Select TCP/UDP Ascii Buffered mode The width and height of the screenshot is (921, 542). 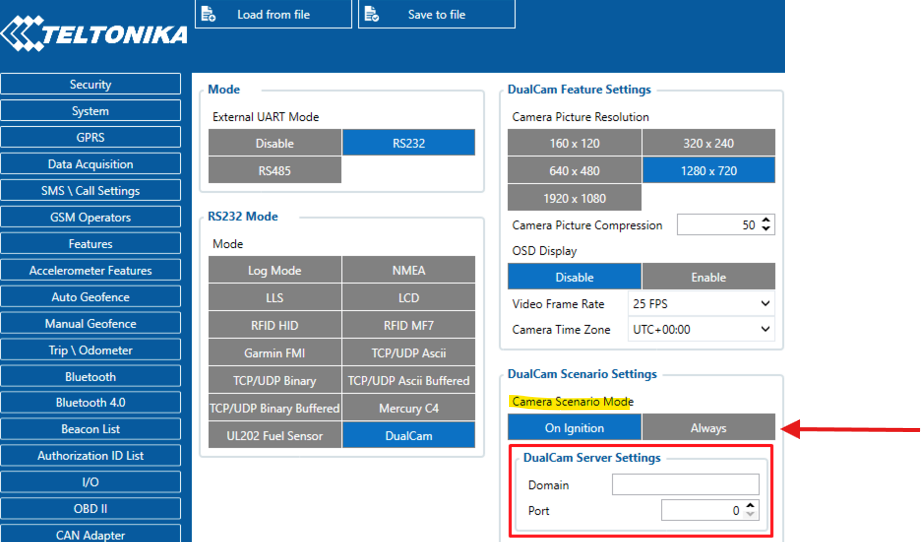pyautogui.click(x=409, y=381)
